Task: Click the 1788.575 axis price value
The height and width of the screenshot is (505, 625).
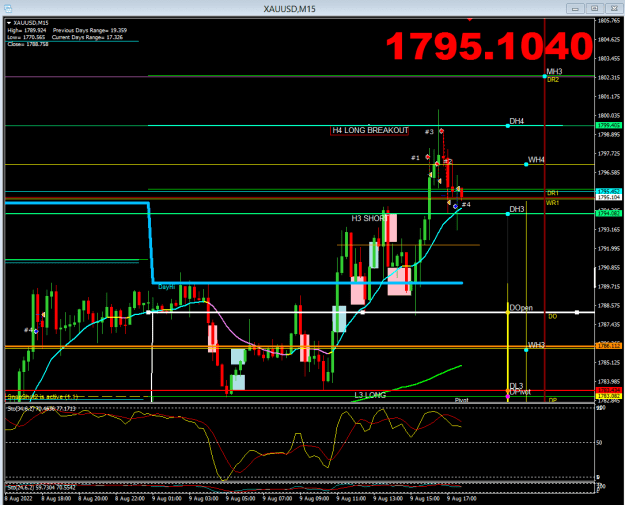Action: pos(609,306)
